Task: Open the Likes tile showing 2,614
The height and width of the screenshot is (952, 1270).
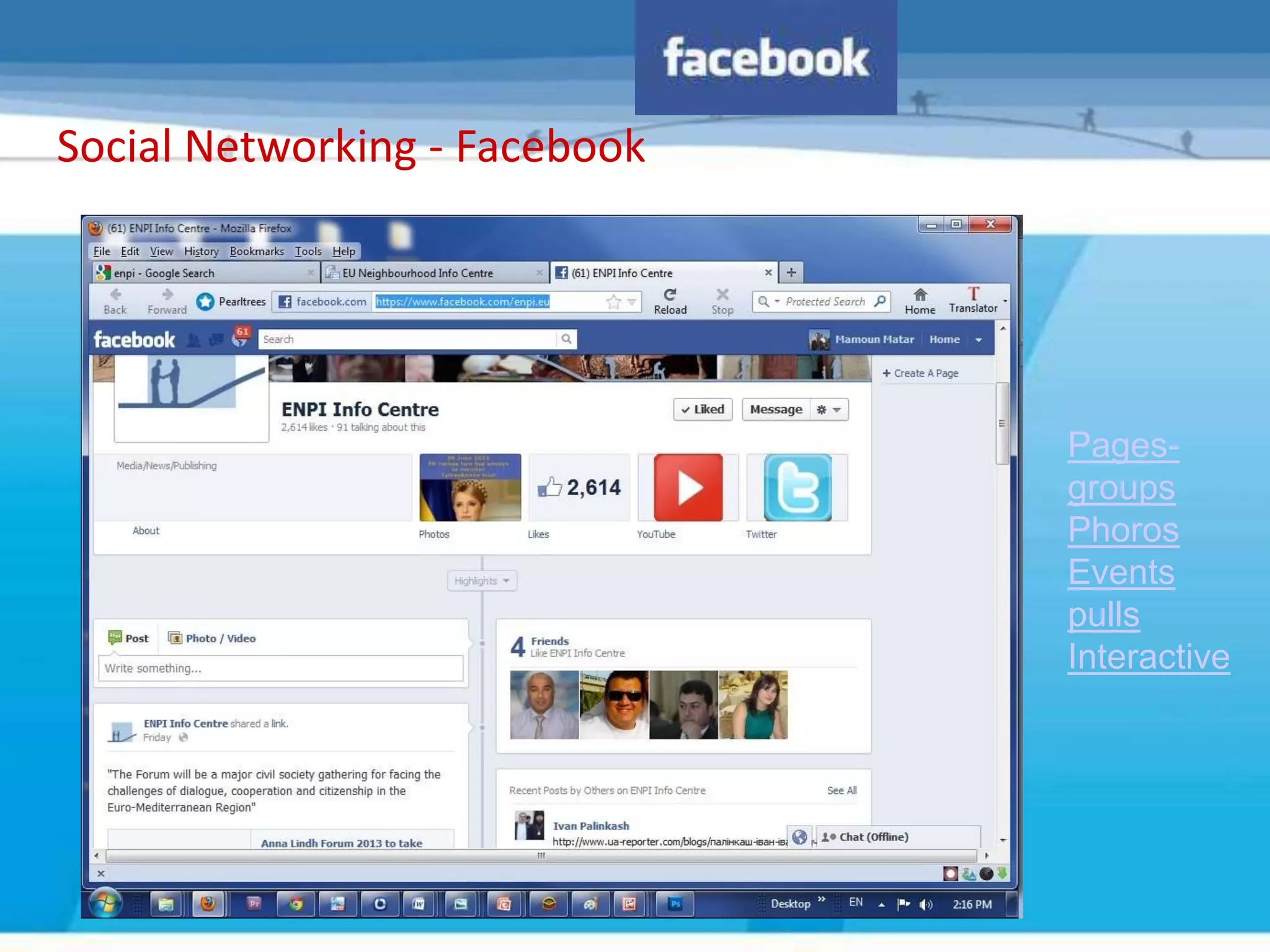Action: point(579,487)
